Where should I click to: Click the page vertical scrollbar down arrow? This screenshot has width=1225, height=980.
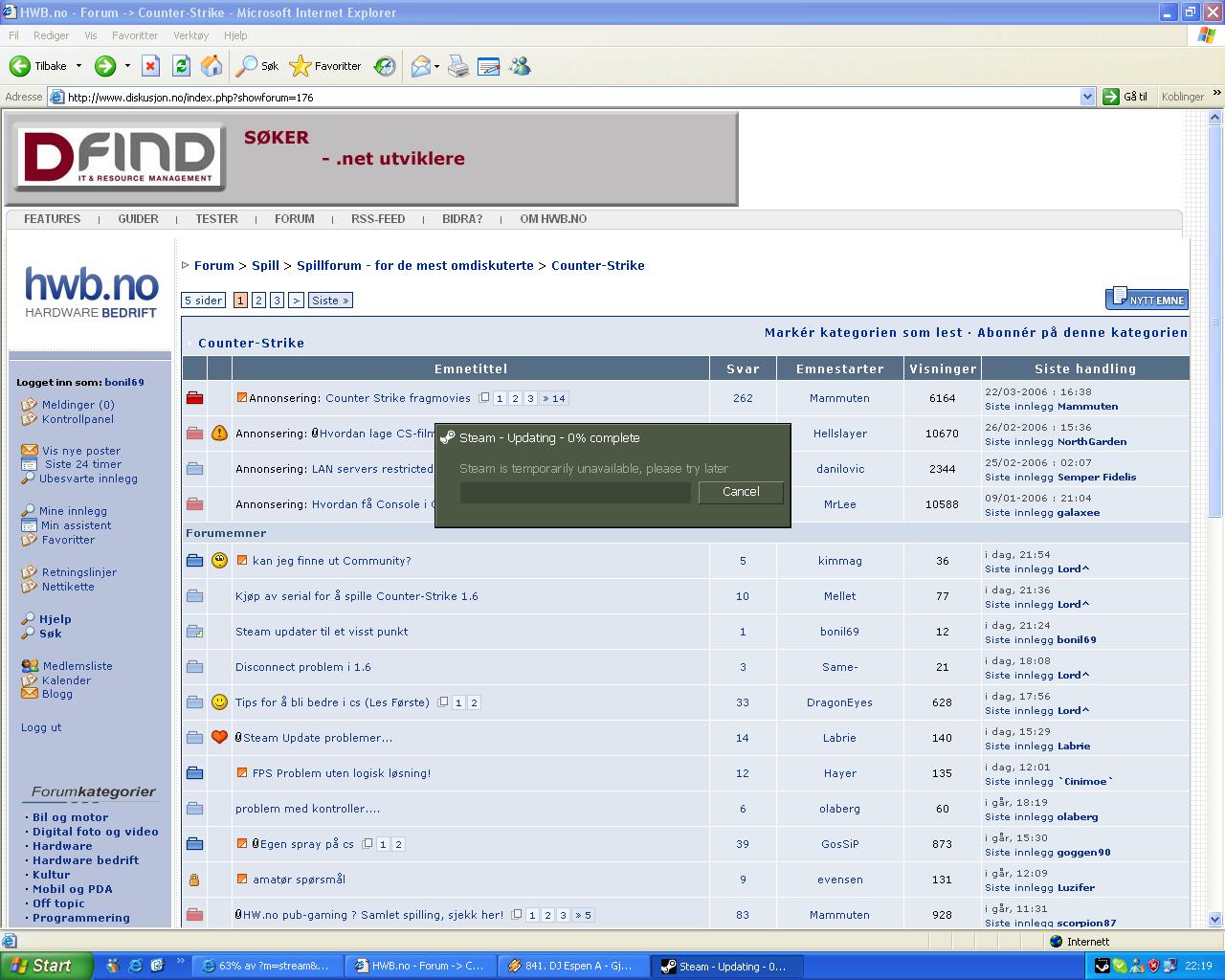point(1215,919)
